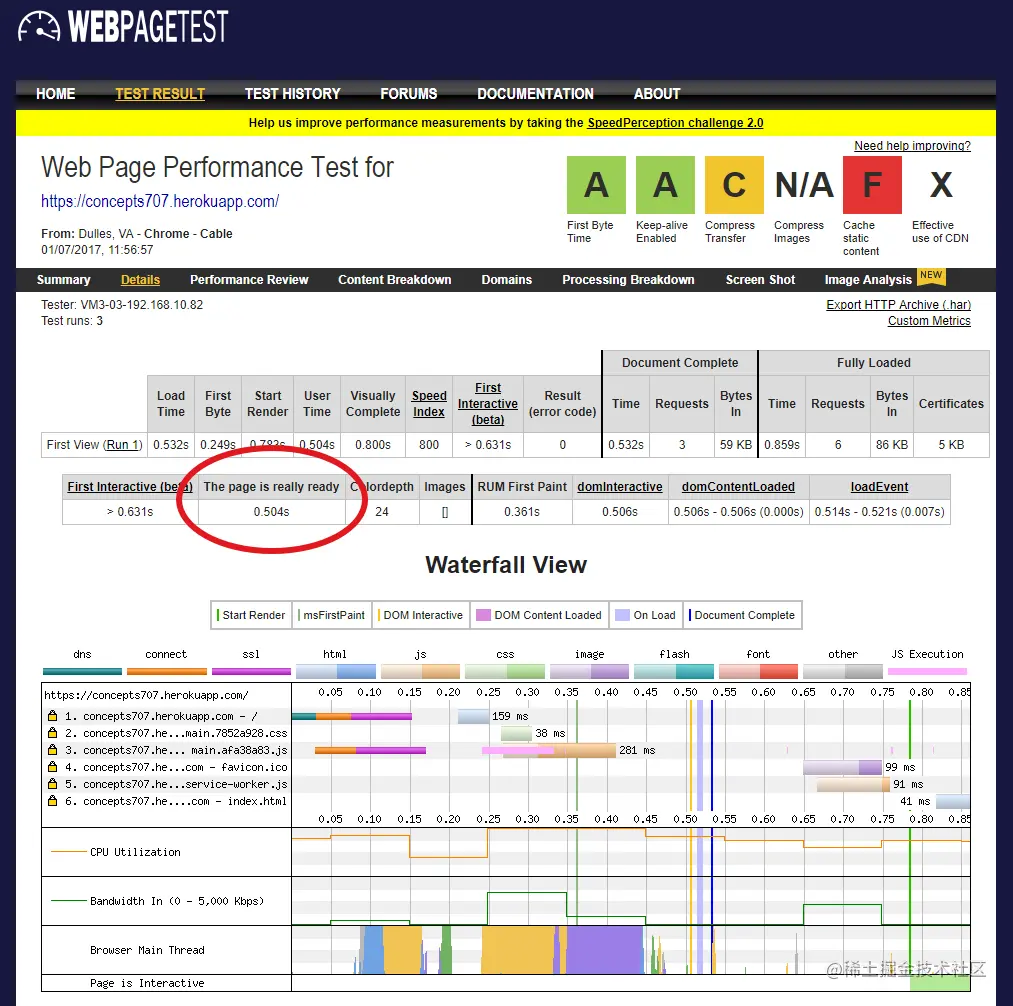This screenshot has width=1013, height=1006.
Task: Click the CPU Utilization graph row
Action: [506, 852]
